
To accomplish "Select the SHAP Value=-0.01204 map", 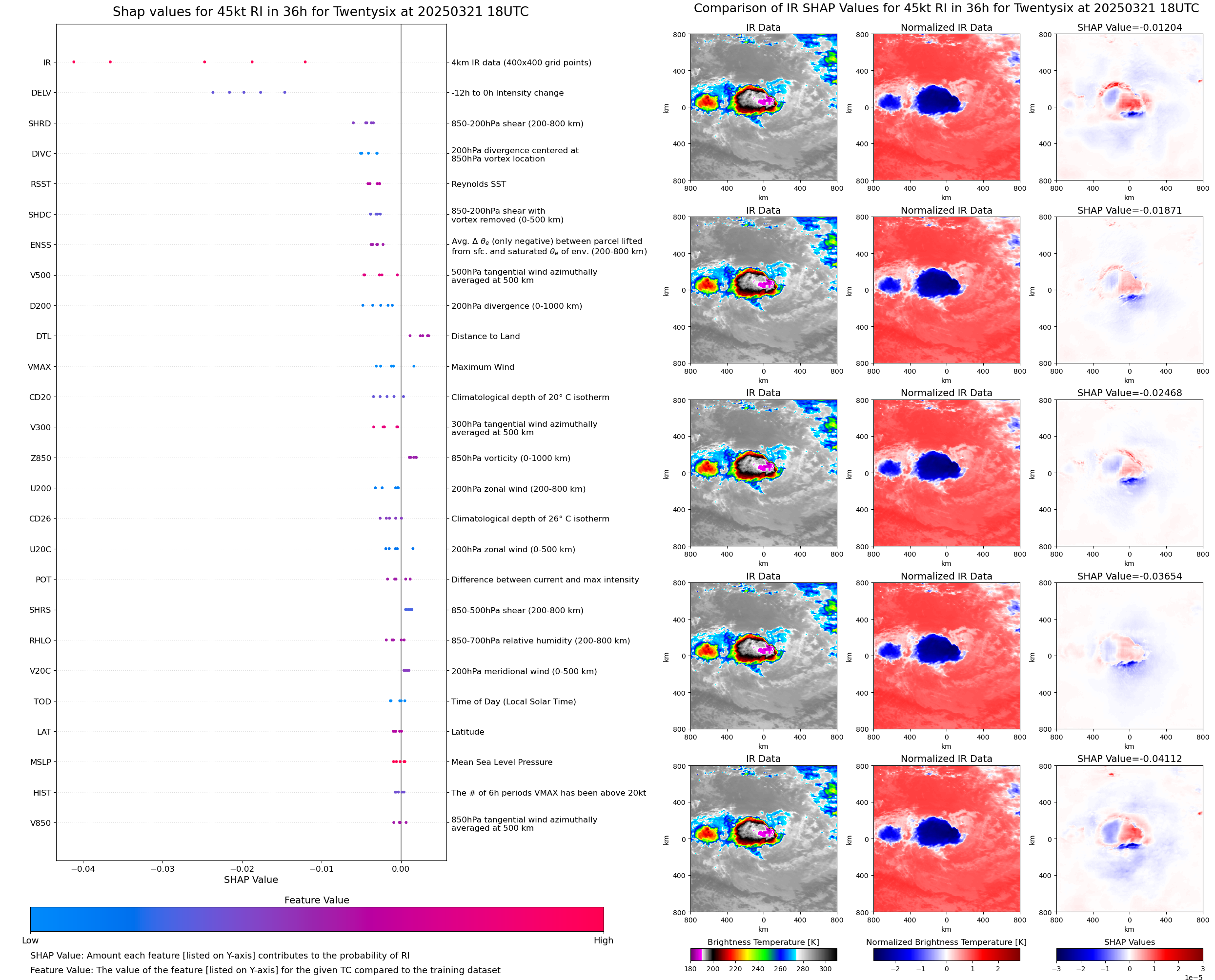I will pos(1129,107).
